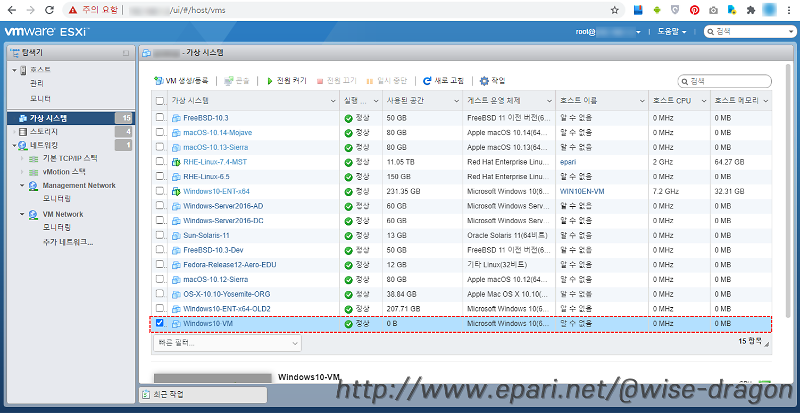This screenshot has width=800, height=413.
Task: Open the Pinterest extension icon
Action: (694, 10)
